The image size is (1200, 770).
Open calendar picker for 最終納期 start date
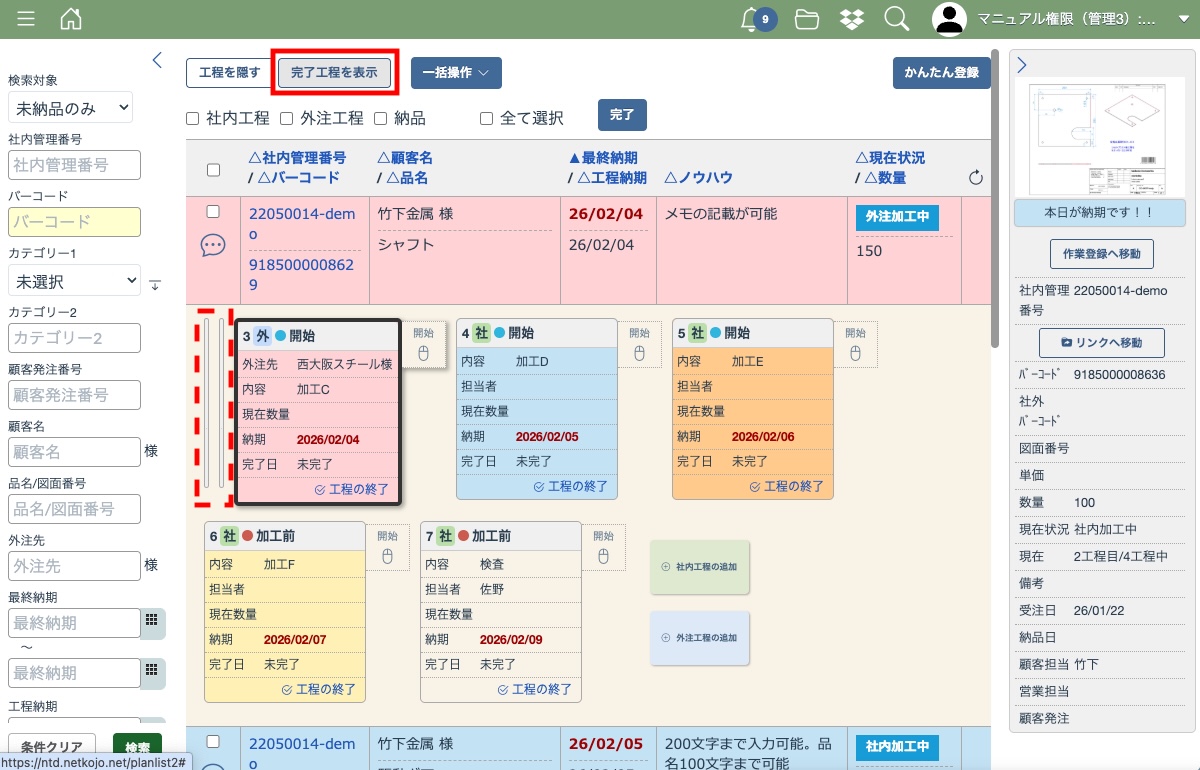click(x=152, y=620)
